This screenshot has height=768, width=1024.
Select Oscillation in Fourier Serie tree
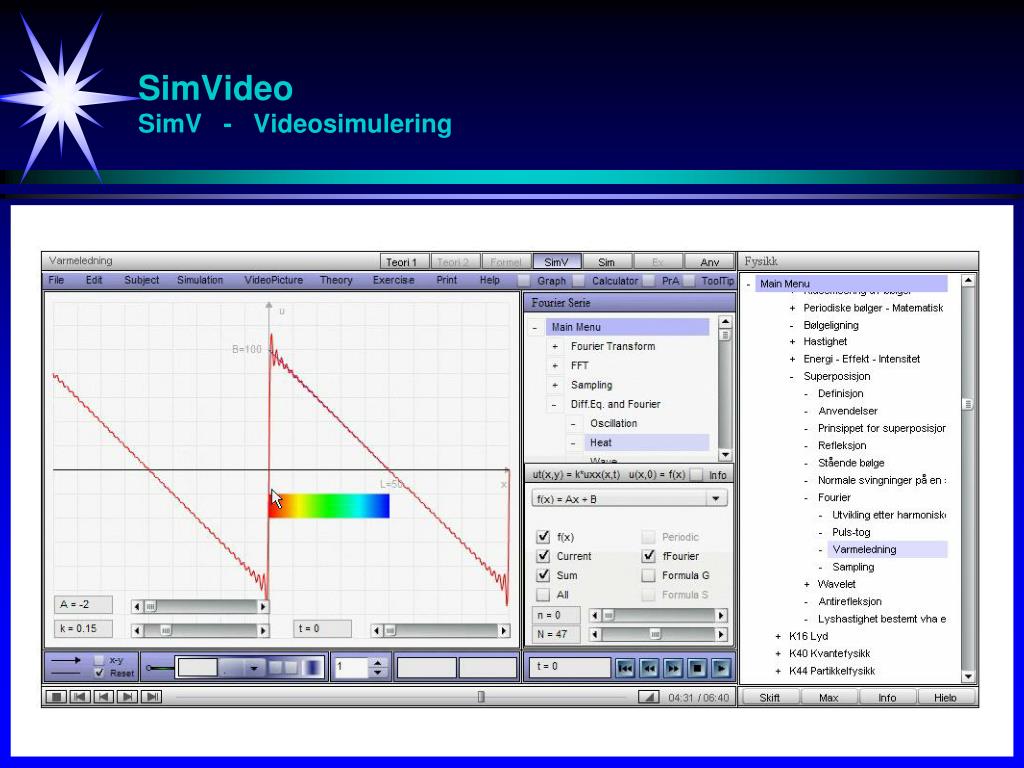[x=613, y=424]
